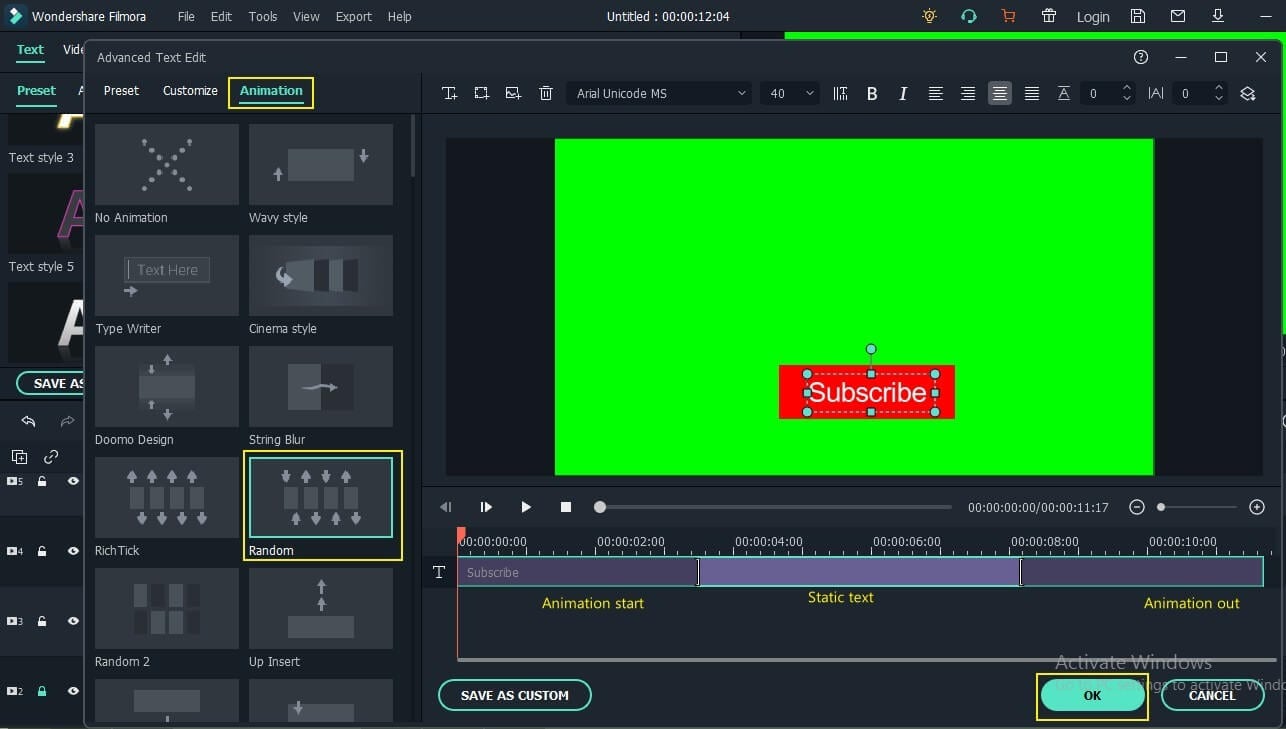Screen dimensions: 1286x729
Task: Zoom out the text timeline
Action: coord(1136,507)
